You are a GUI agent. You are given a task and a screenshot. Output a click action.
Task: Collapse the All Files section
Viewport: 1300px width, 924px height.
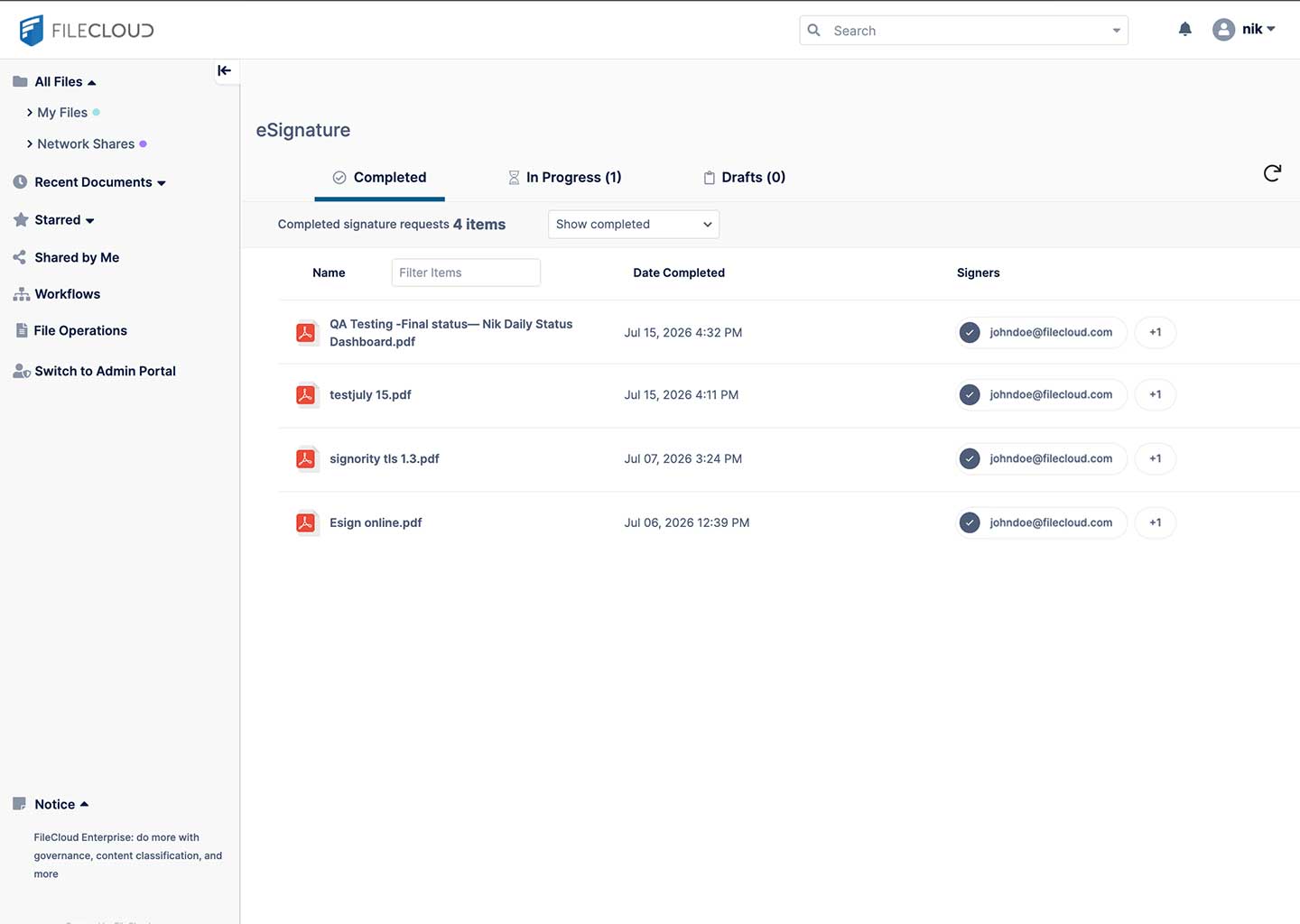[x=91, y=82]
